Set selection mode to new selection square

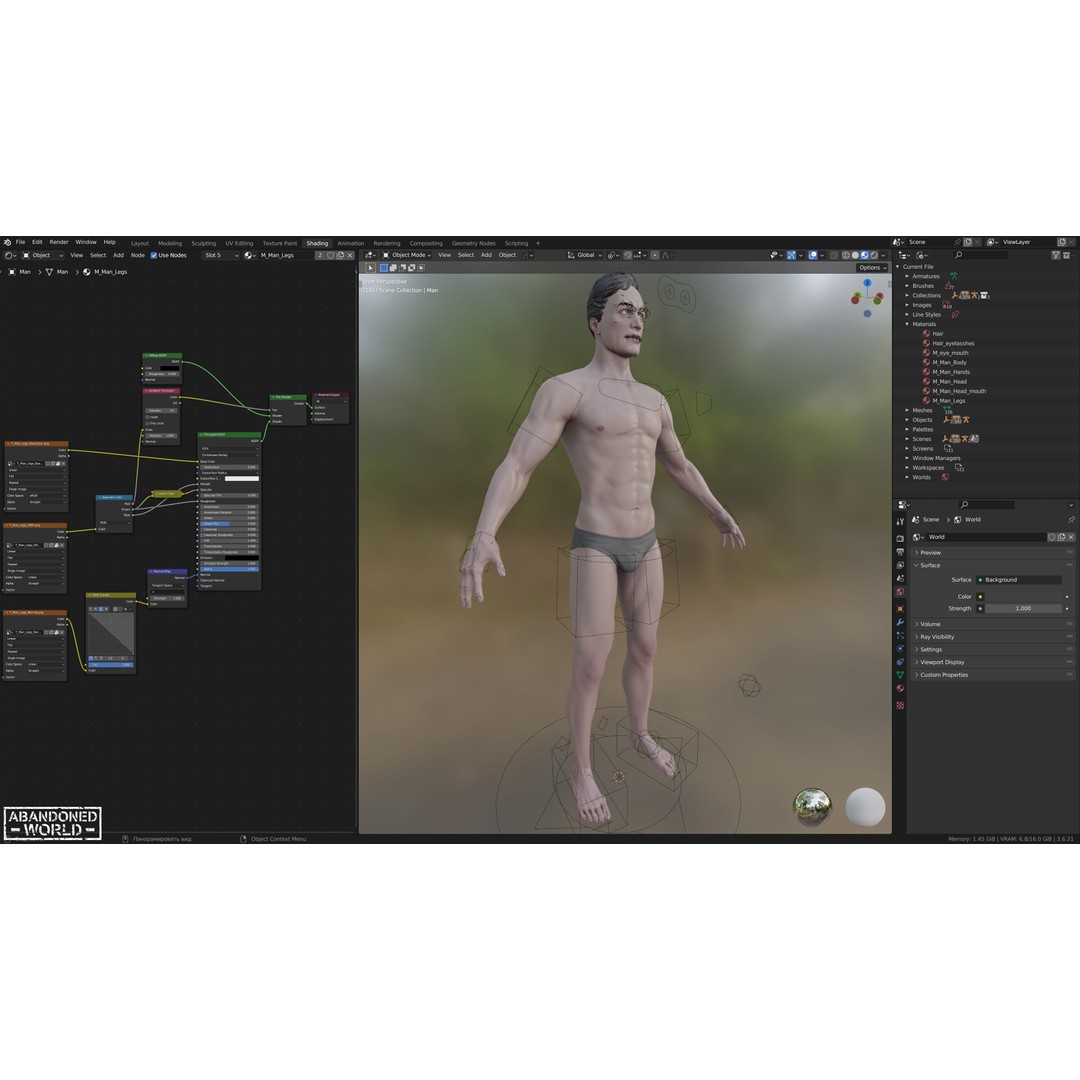(x=384, y=268)
